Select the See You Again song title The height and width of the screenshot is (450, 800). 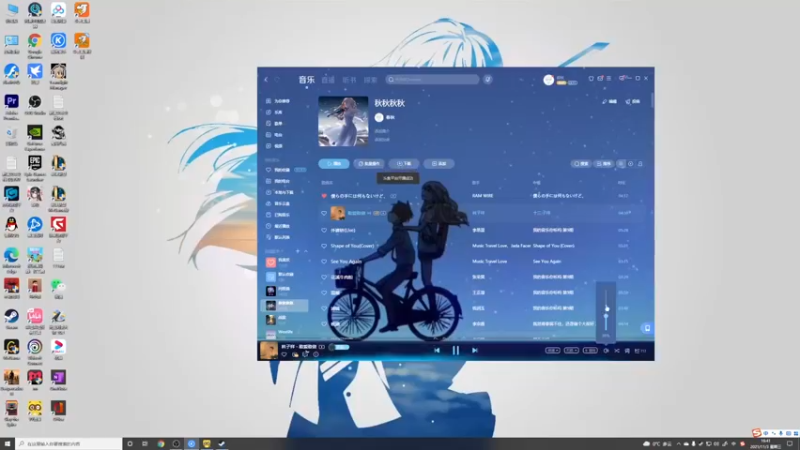tap(346, 261)
